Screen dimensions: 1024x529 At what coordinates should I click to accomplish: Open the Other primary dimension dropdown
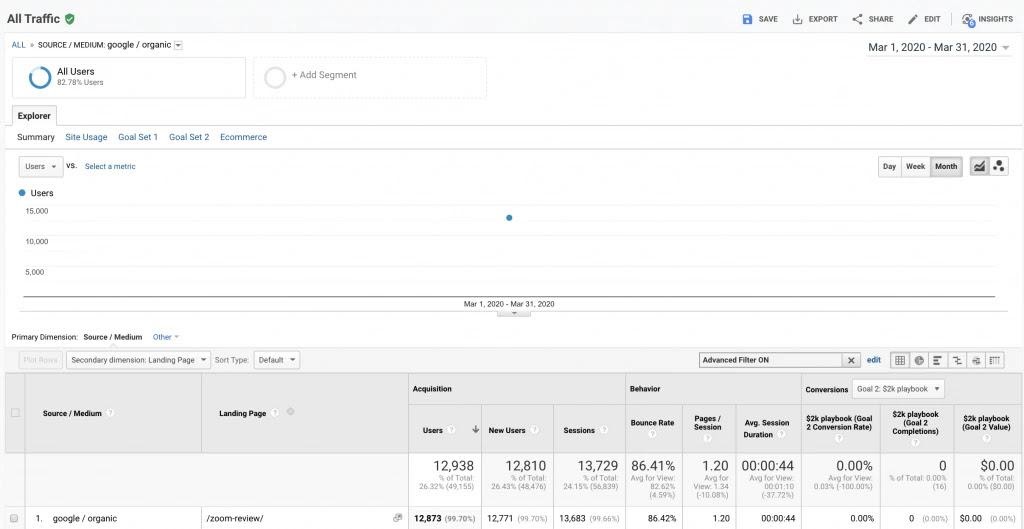(x=166, y=337)
